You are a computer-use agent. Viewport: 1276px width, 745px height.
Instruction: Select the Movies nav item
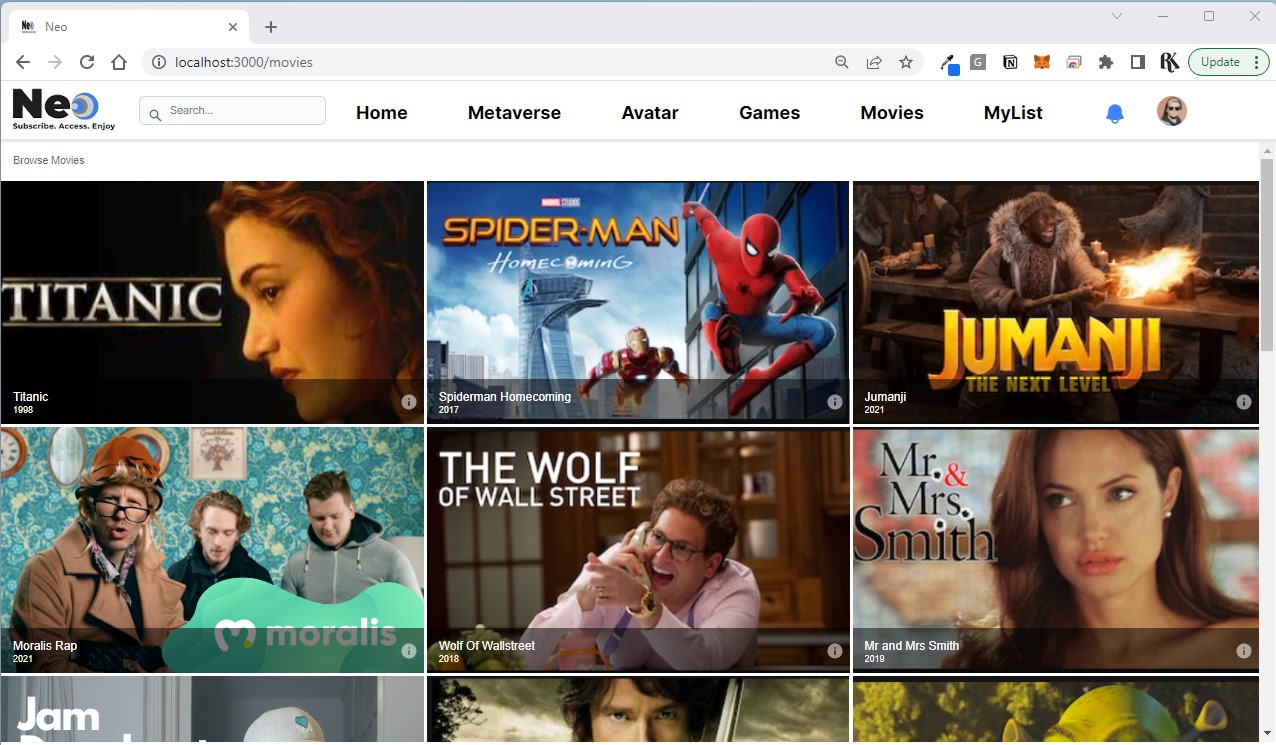coord(892,113)
